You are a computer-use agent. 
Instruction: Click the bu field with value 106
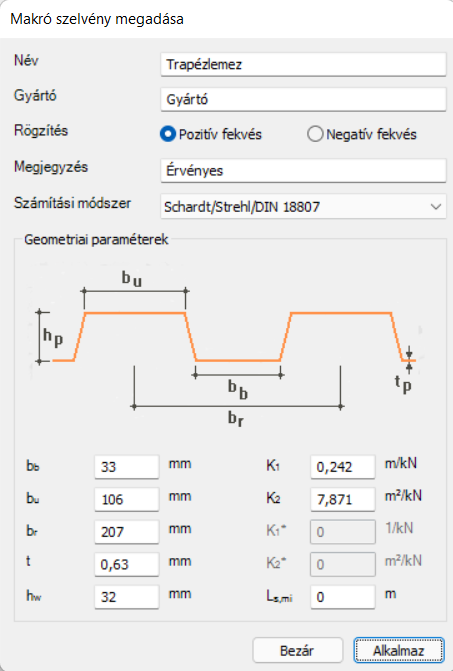[x=127, y=499]
